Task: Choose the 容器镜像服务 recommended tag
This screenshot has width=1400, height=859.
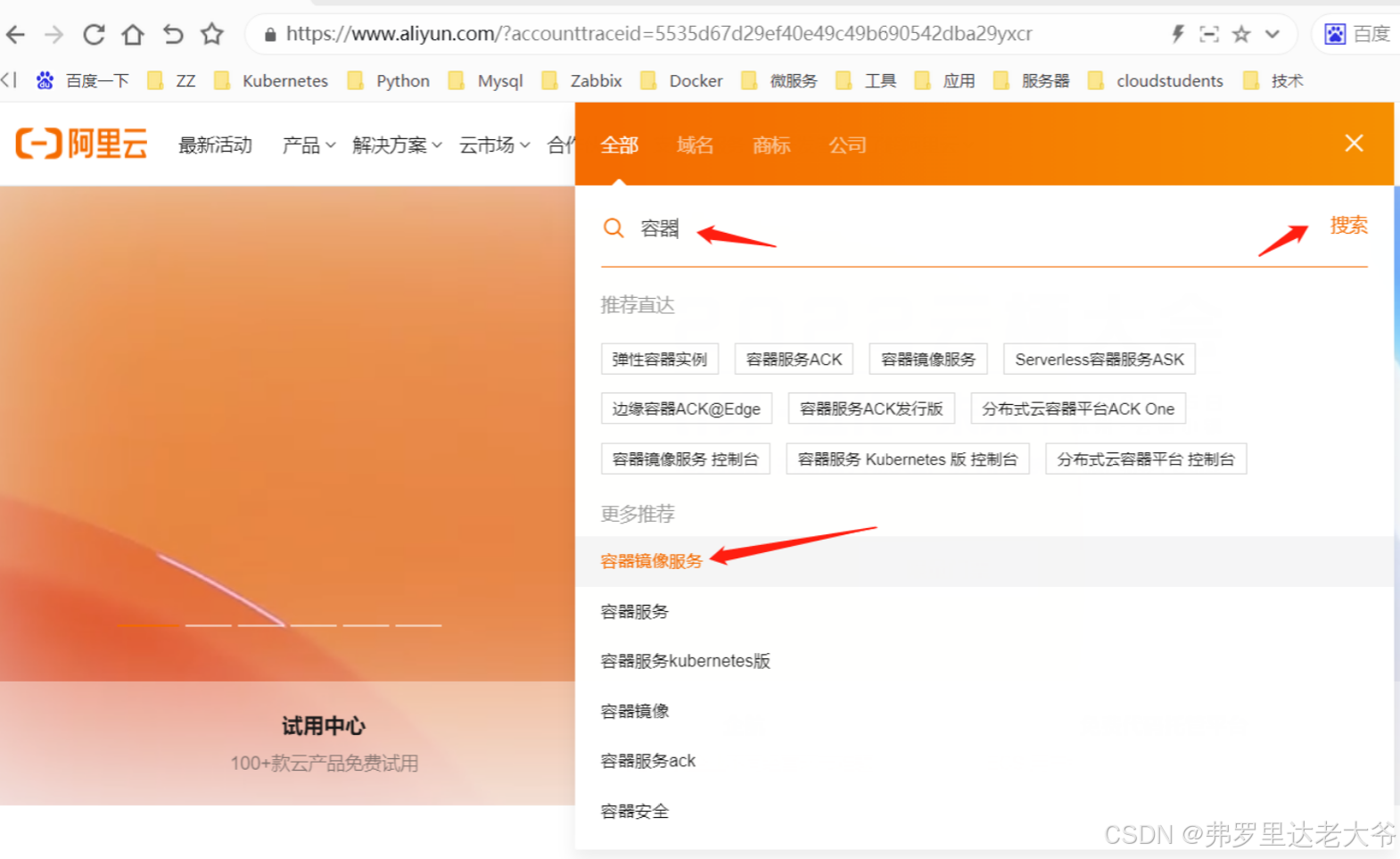Action: (928, 359)
